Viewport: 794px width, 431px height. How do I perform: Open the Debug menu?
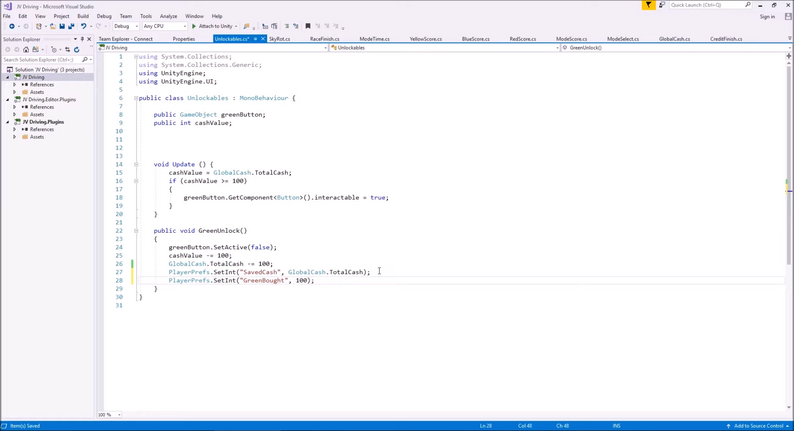[x=104, y=16]
